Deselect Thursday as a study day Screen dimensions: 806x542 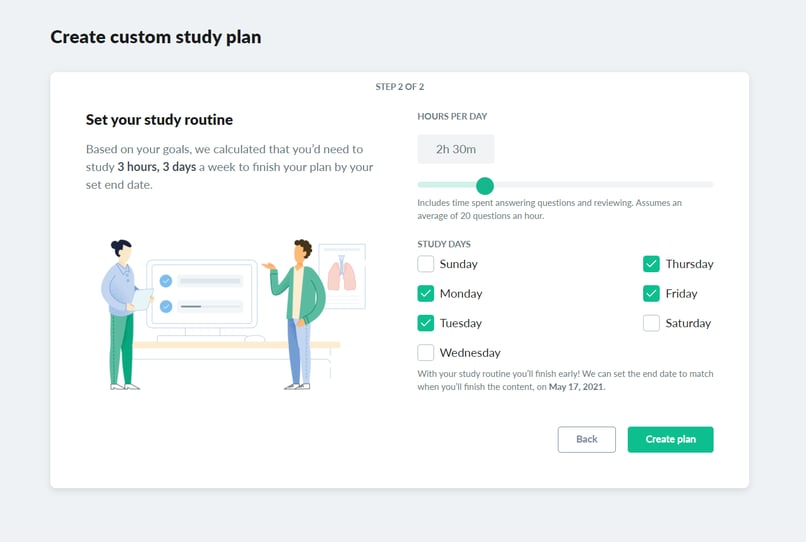tap(651, 264)
